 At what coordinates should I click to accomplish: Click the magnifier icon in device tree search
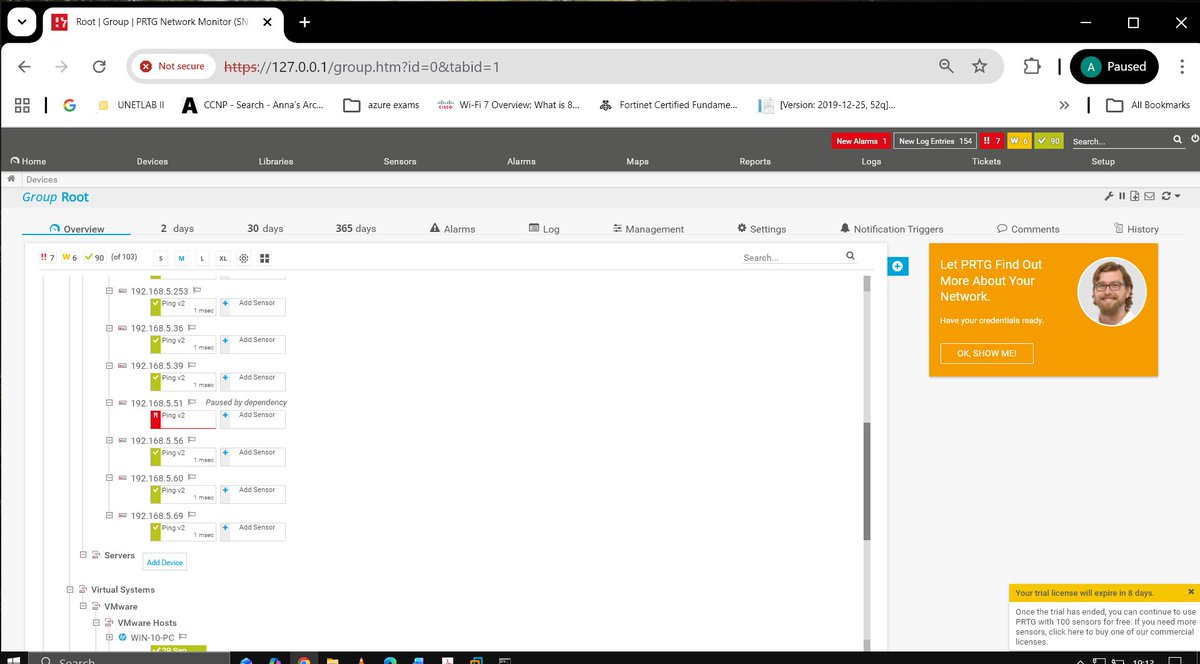(851, 256)
